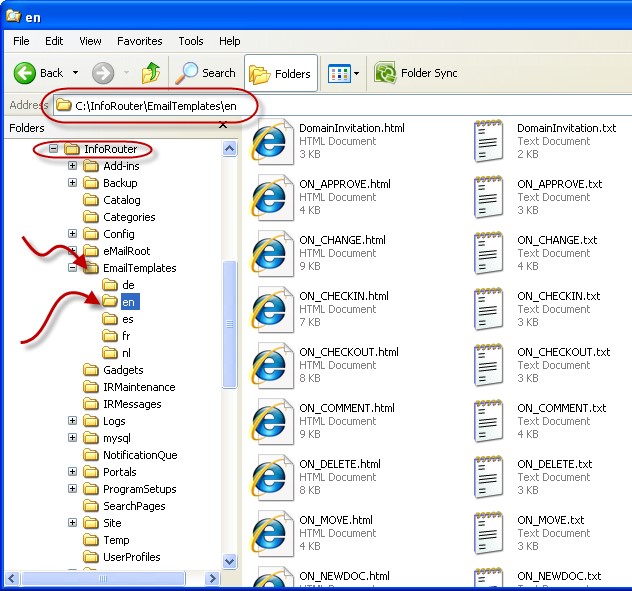Select ON_CHANGE.html file icon
This screenshot has width=632, height=591.
point(271,253)
